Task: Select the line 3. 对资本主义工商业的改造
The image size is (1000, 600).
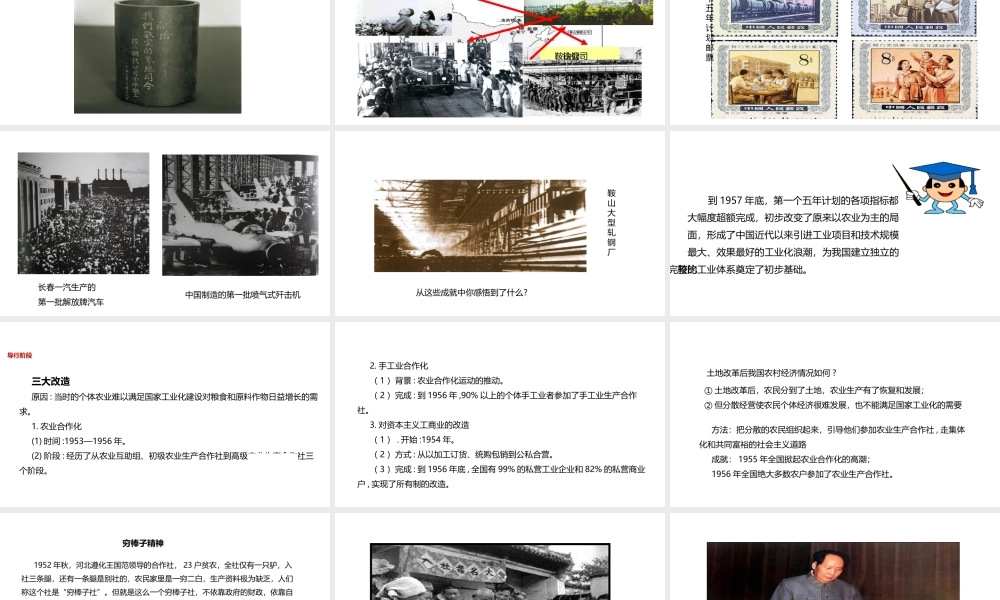Action: pos(419,425)
